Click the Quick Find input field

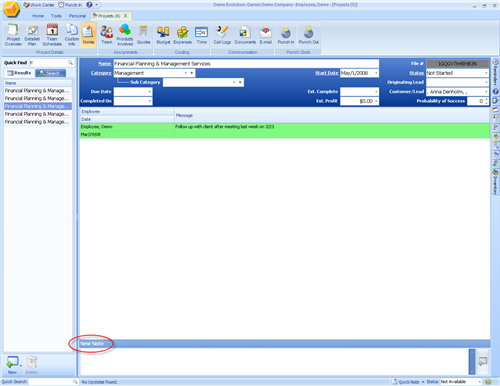(51, 63)
